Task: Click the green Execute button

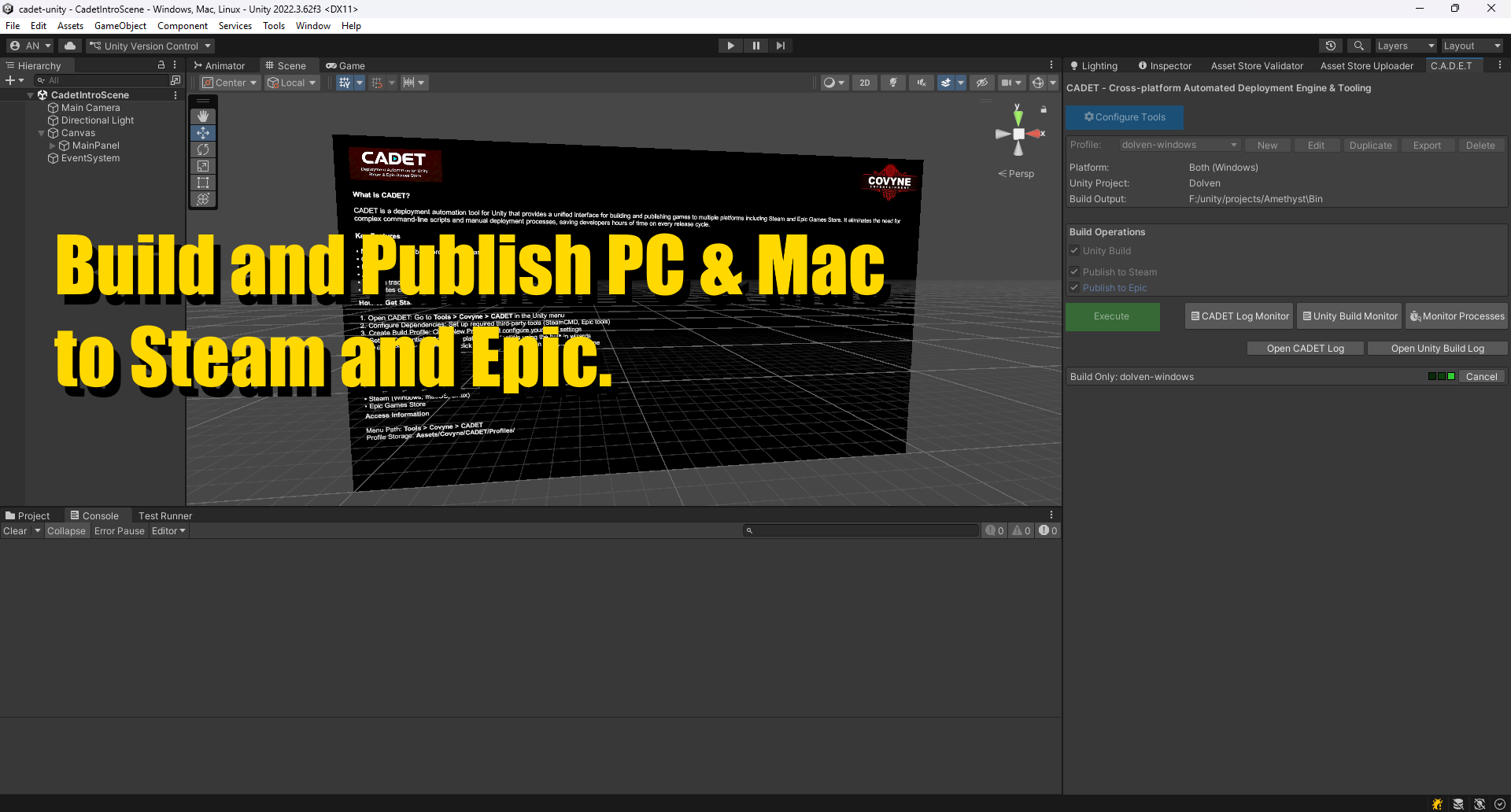Action: 1112,316
